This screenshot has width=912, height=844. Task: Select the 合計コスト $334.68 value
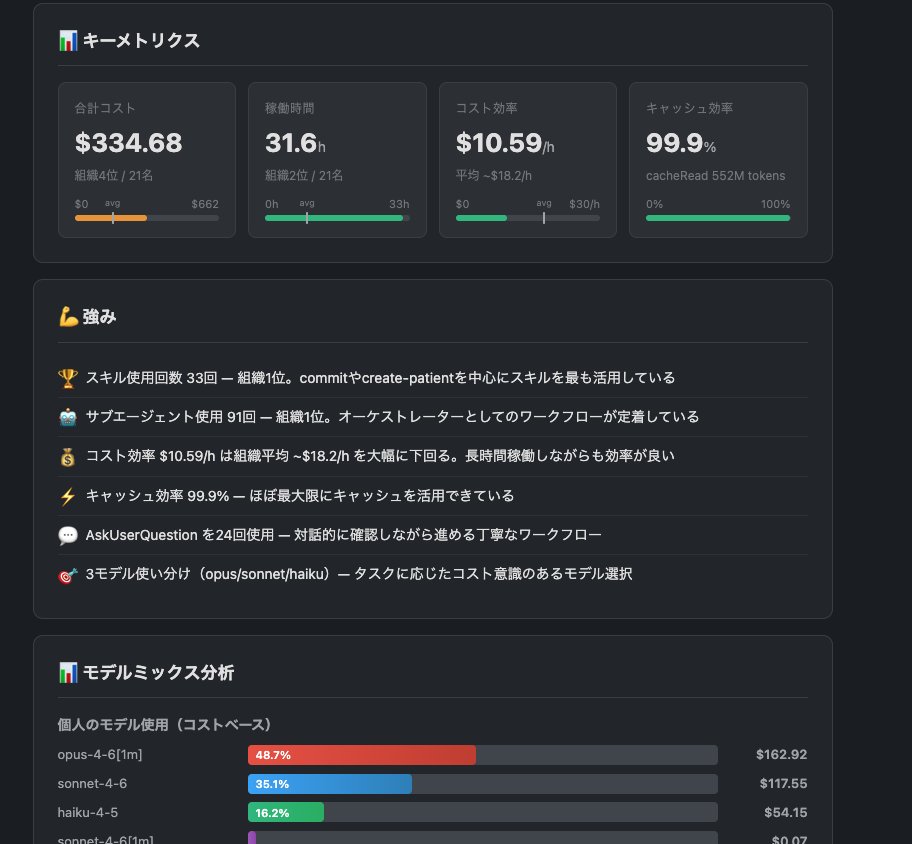[129, 143]
